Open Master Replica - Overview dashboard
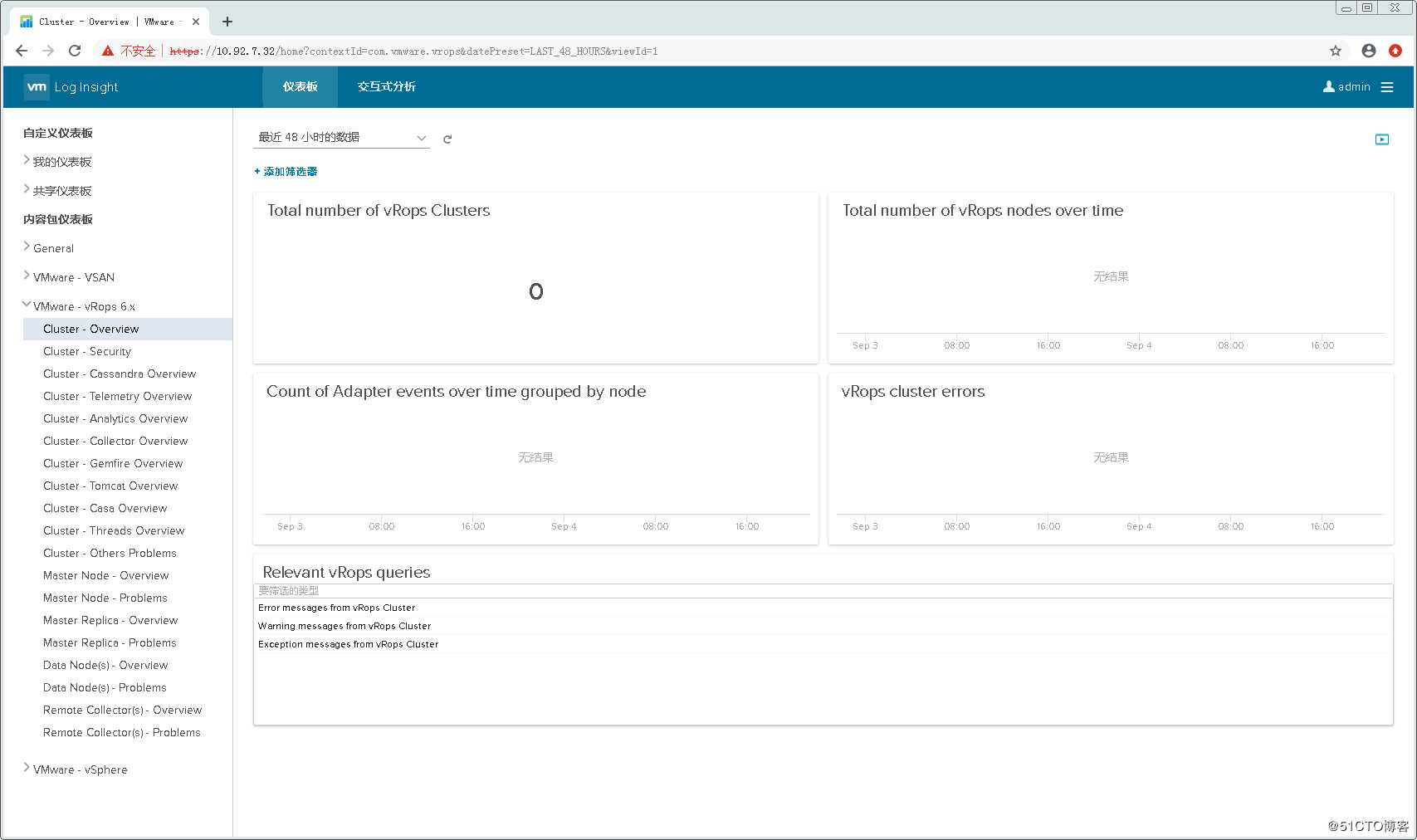Screen dimensions: 1417x840 [110, 620]
